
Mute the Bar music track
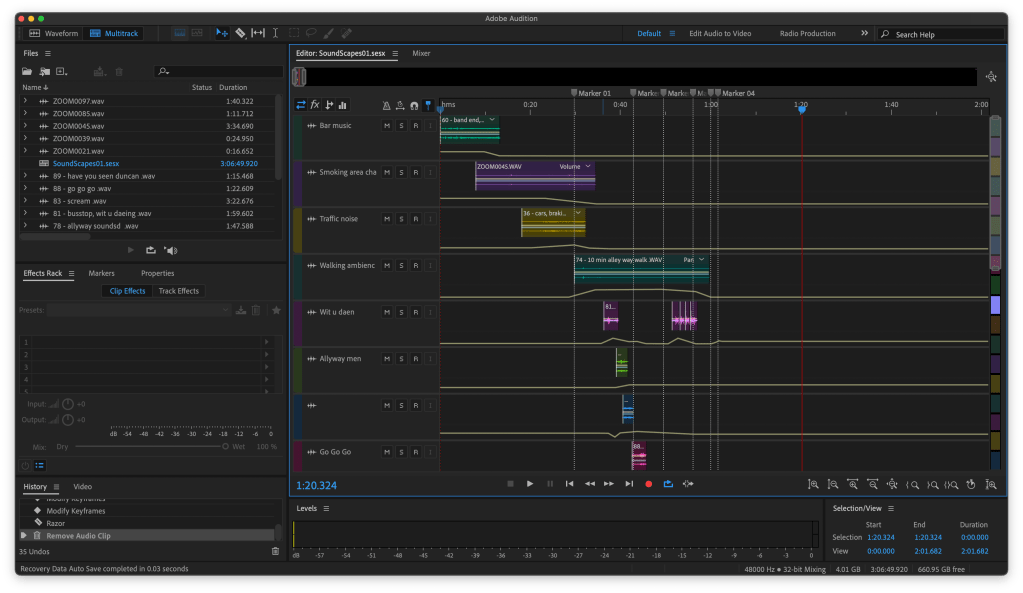pos(387,126)
